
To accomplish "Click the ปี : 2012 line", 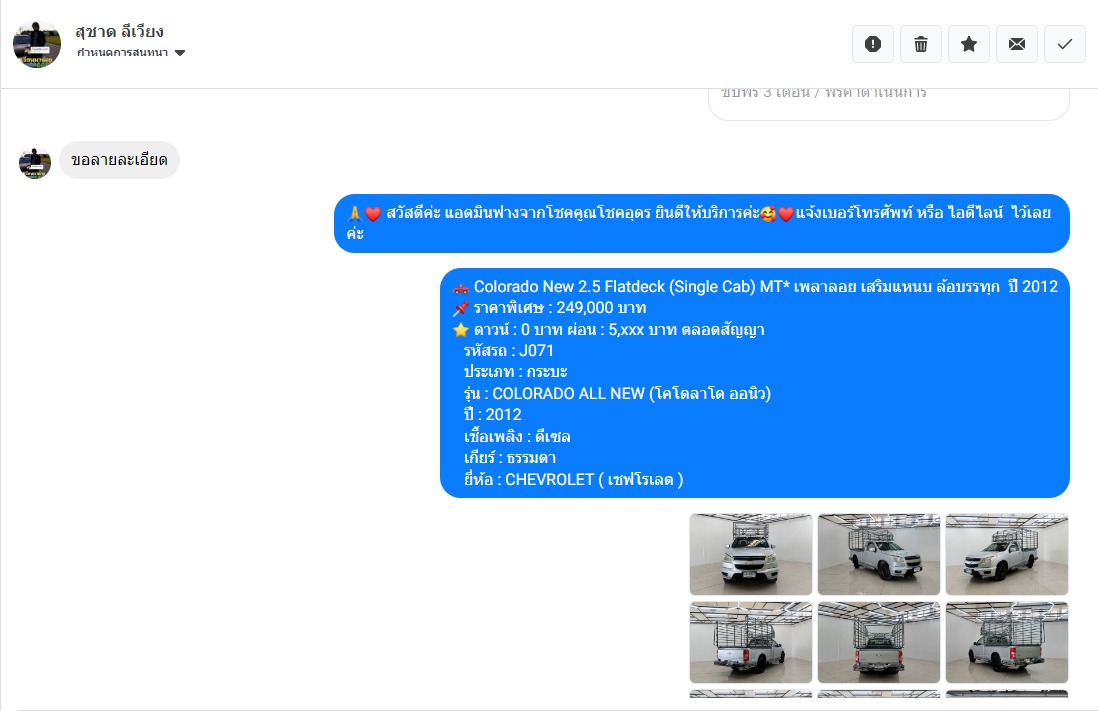I will [x=492, y=414].
